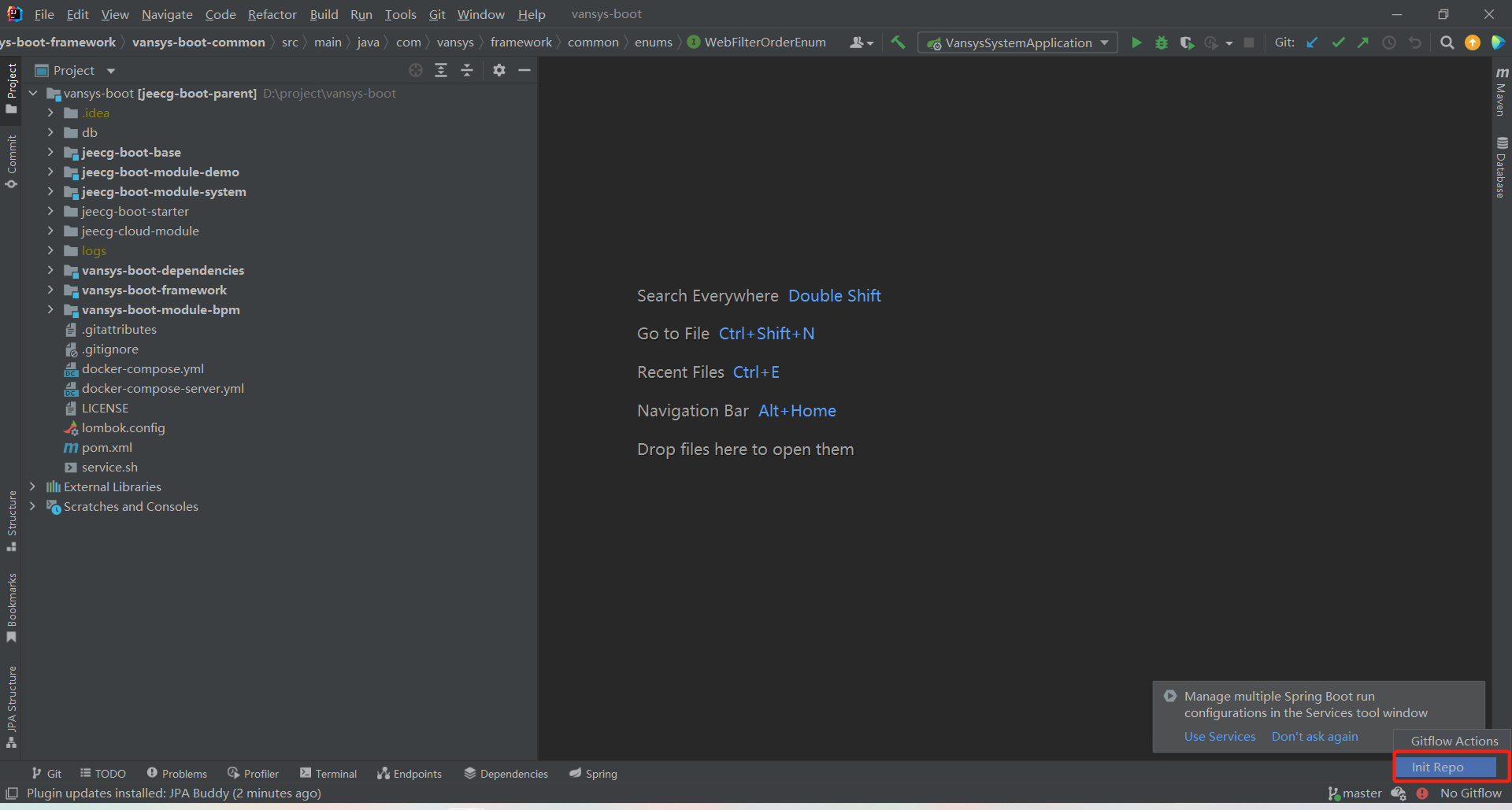Select pom.xml in the project tree
The image size is (1512, 810).
click(x=106, y=447)
